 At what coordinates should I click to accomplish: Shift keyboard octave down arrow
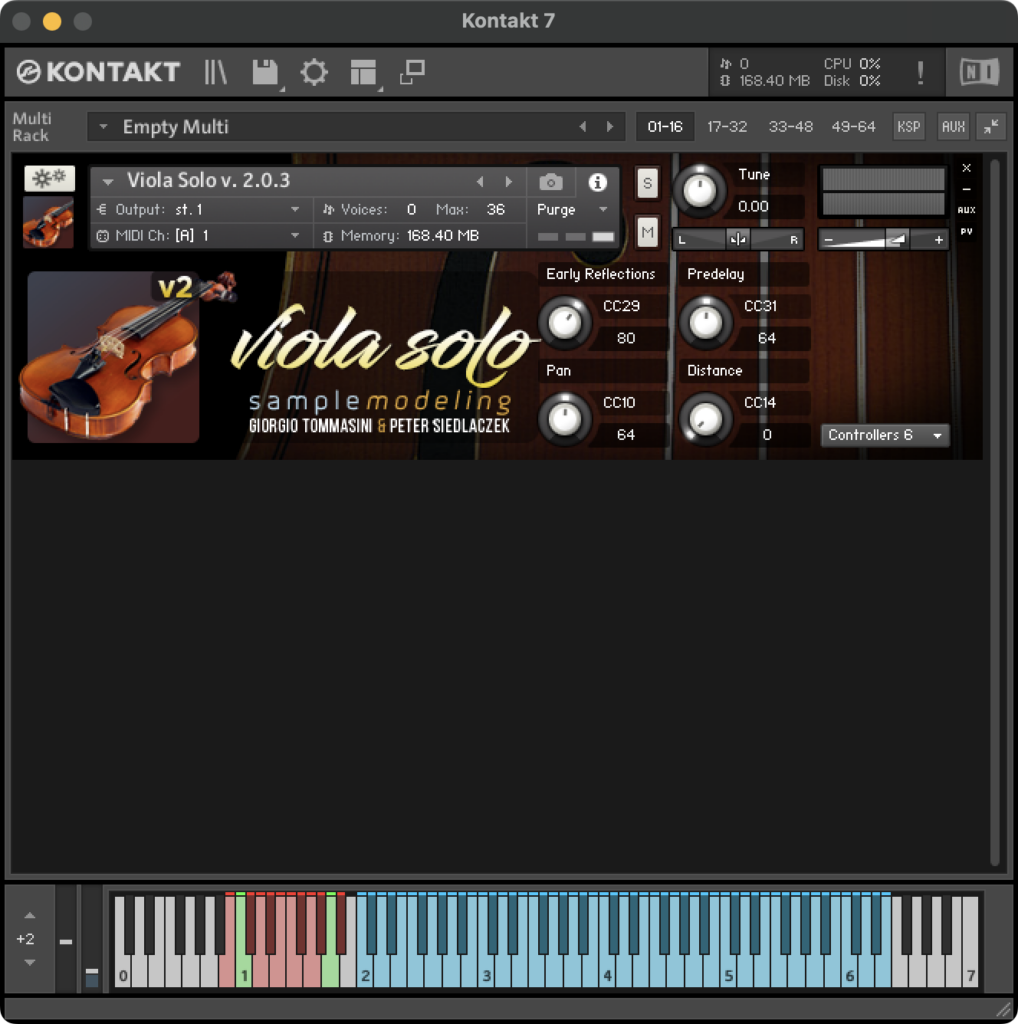pos(29,963)
